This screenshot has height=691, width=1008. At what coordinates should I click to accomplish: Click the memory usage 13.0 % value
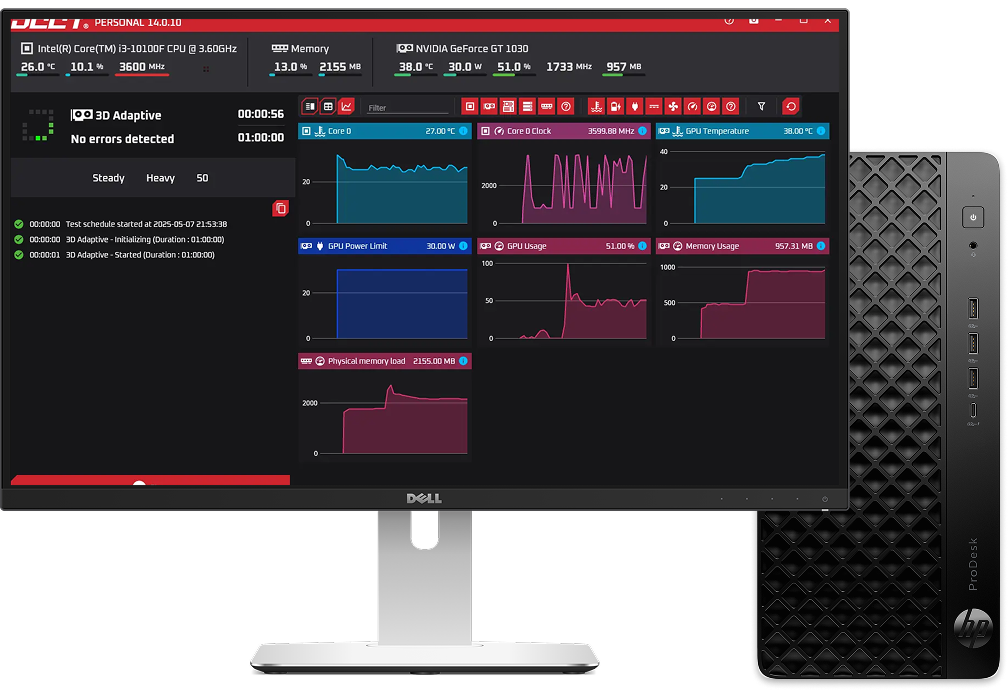(x=291, y=67)
